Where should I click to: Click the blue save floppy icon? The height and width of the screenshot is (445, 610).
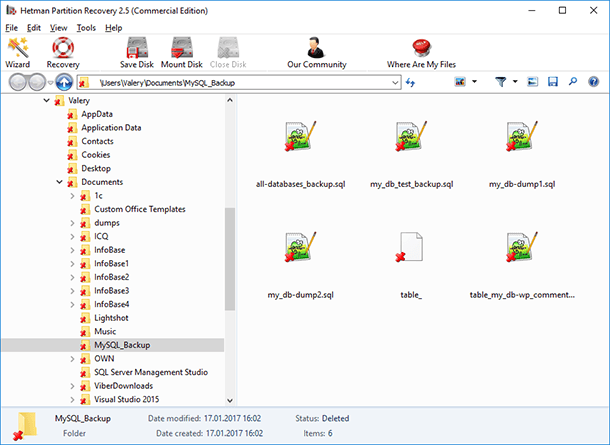click(552, 82)
